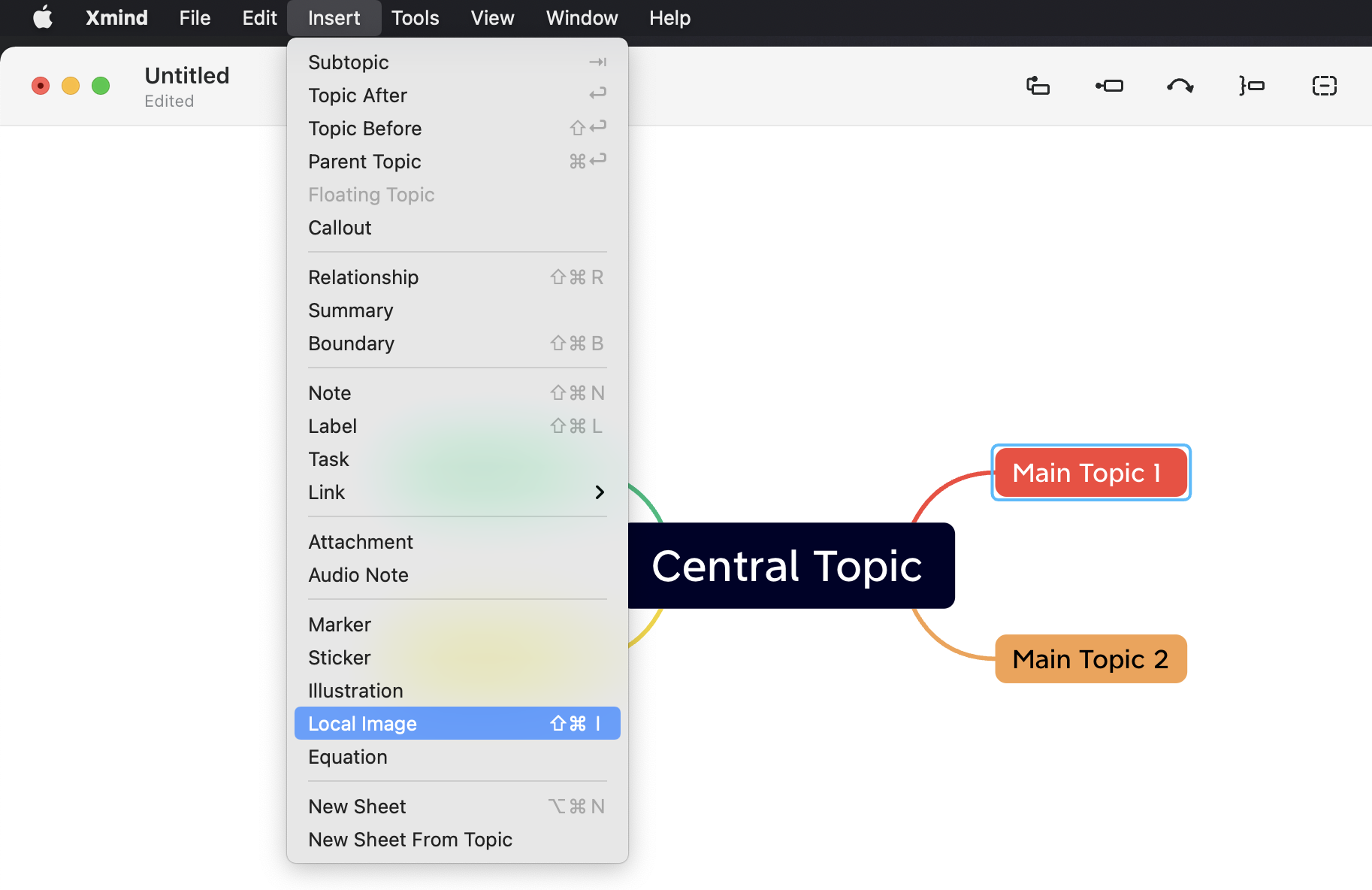Choose Attachment from the Insert menu
Image resolution: width=1372 pixels, height=890 pixels.
click(457, 542)
